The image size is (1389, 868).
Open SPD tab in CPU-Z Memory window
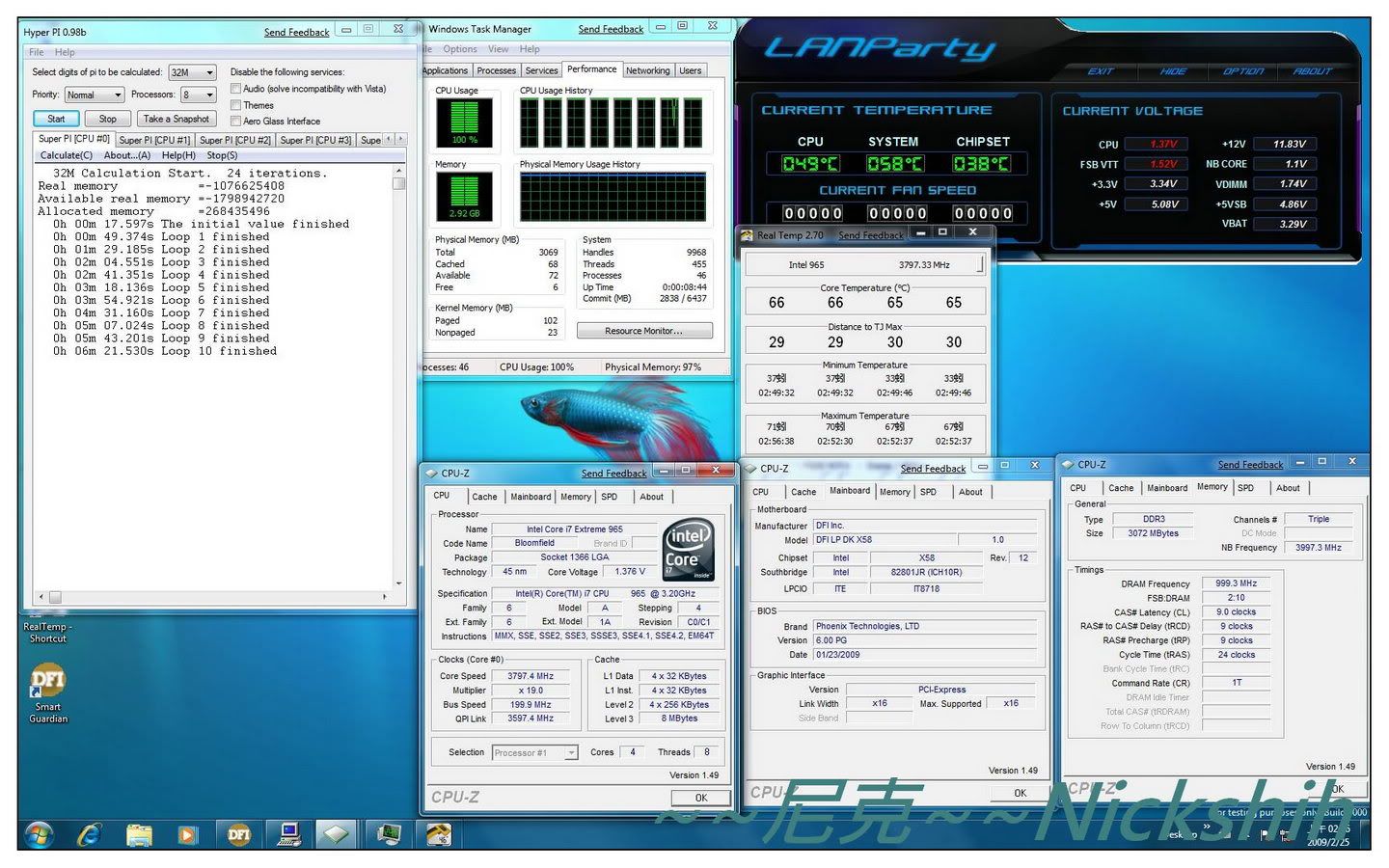click(1245, 488)
